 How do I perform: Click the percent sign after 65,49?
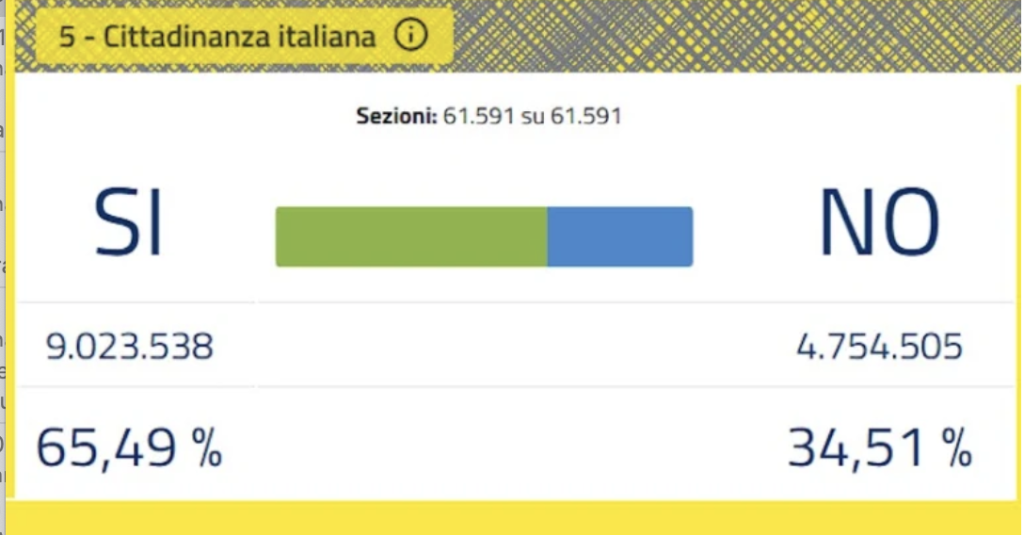click(x=205, y=448)
